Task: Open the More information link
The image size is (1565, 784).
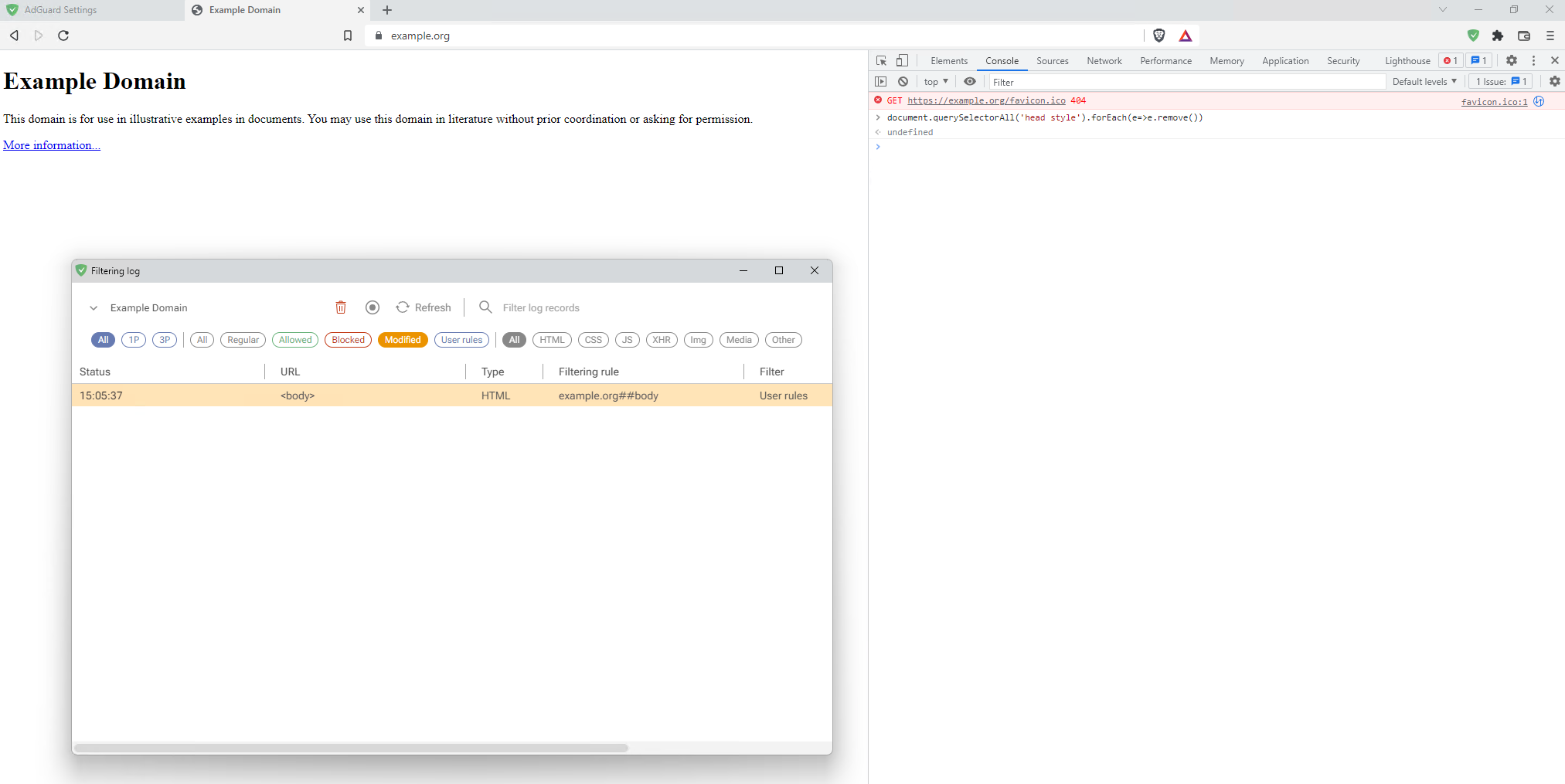Action: point(51,145)
